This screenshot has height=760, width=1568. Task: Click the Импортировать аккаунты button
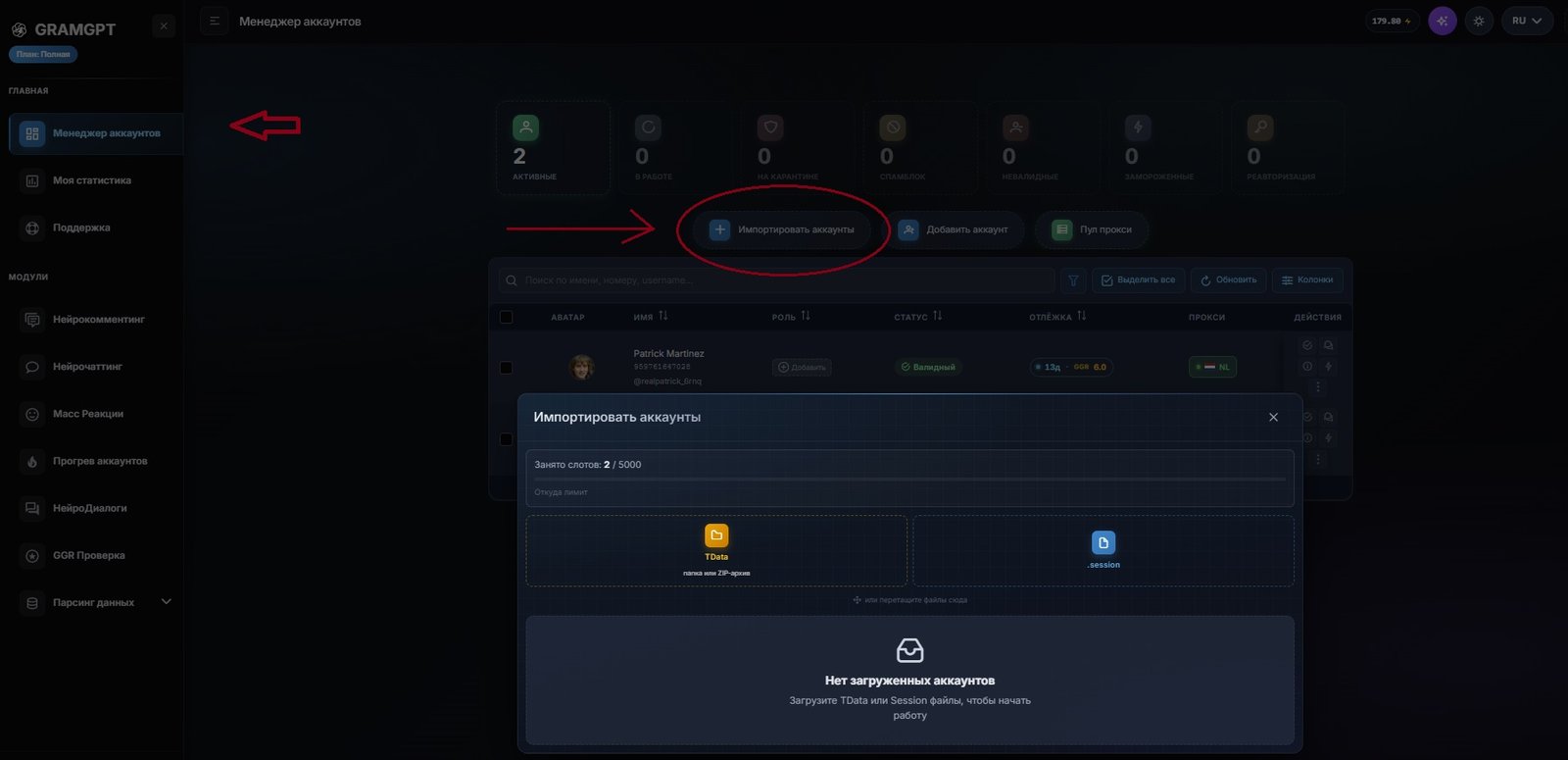[782, 229]
